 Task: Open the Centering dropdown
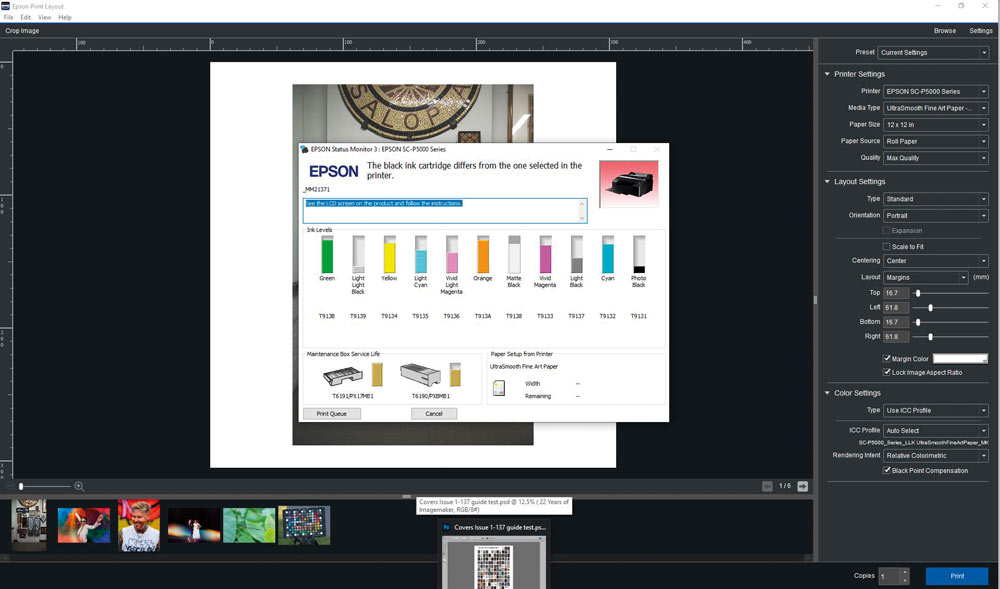point(936,261)
